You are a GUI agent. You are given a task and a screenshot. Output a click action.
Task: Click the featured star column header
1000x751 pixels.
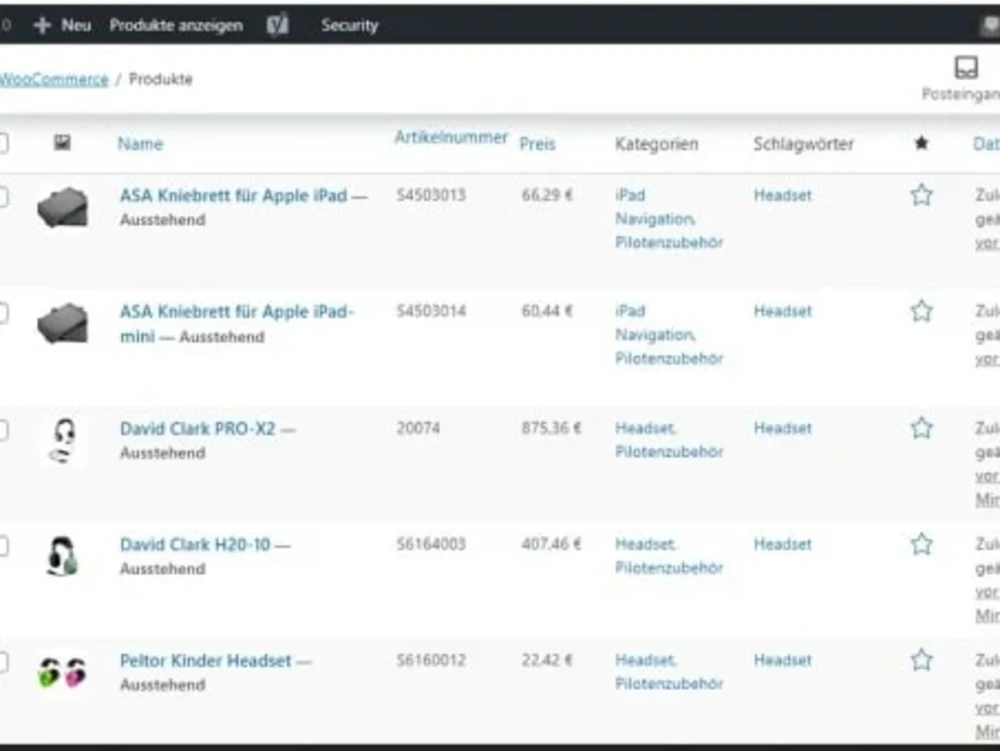(x=921, y=143)
